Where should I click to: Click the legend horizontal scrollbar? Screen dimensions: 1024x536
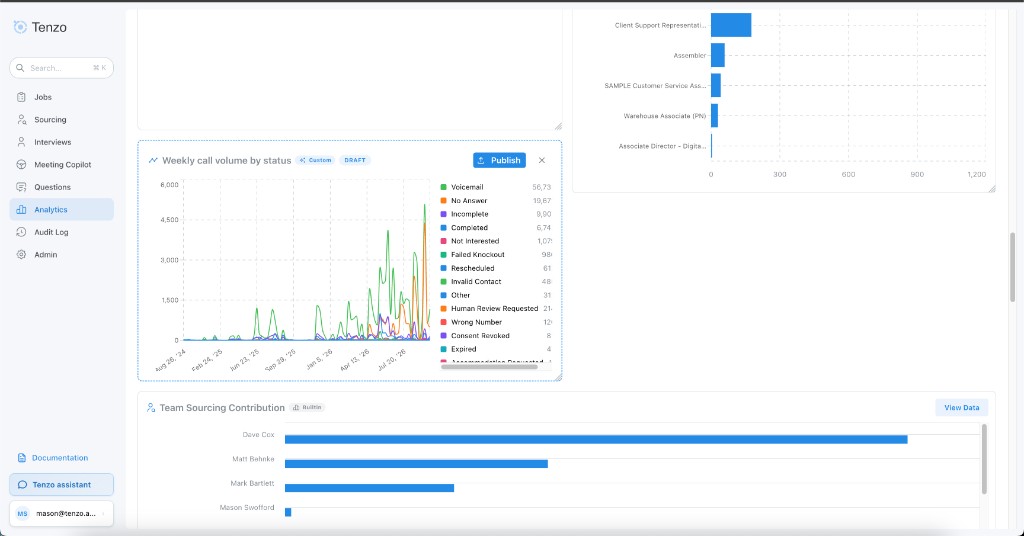pyautogui.click(x=489, y=367)
